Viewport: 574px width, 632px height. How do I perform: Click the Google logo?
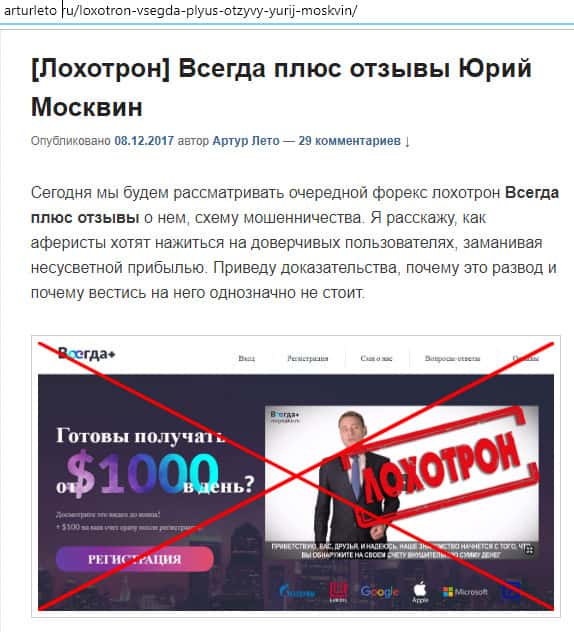pyautogui.click(x=380, y=592)
